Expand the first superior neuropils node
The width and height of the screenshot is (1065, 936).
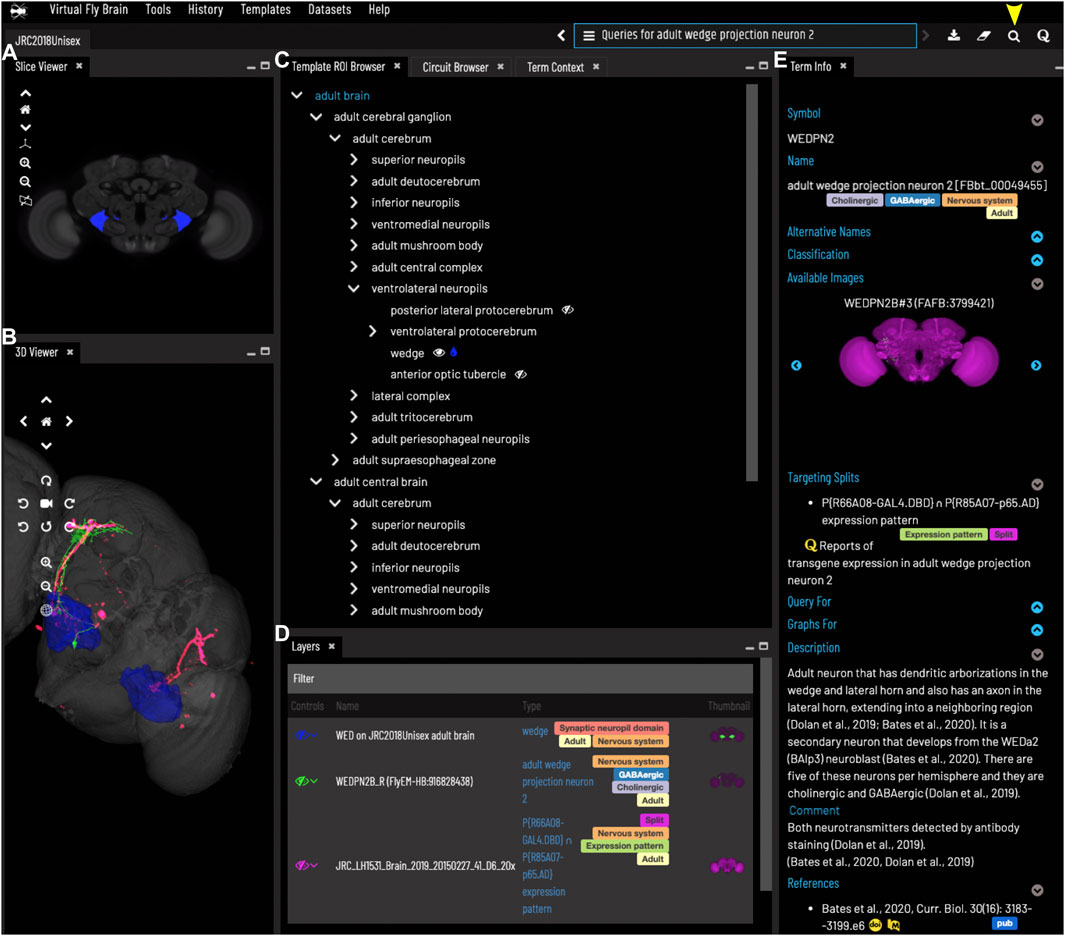(353, 160)
